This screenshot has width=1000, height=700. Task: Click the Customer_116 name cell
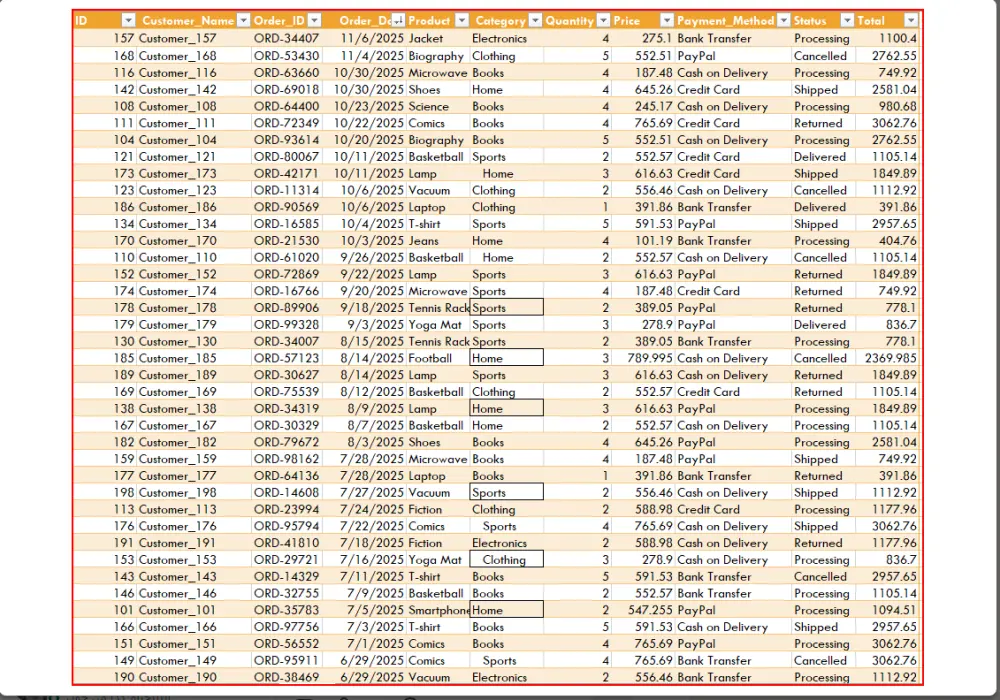[193, 73]
